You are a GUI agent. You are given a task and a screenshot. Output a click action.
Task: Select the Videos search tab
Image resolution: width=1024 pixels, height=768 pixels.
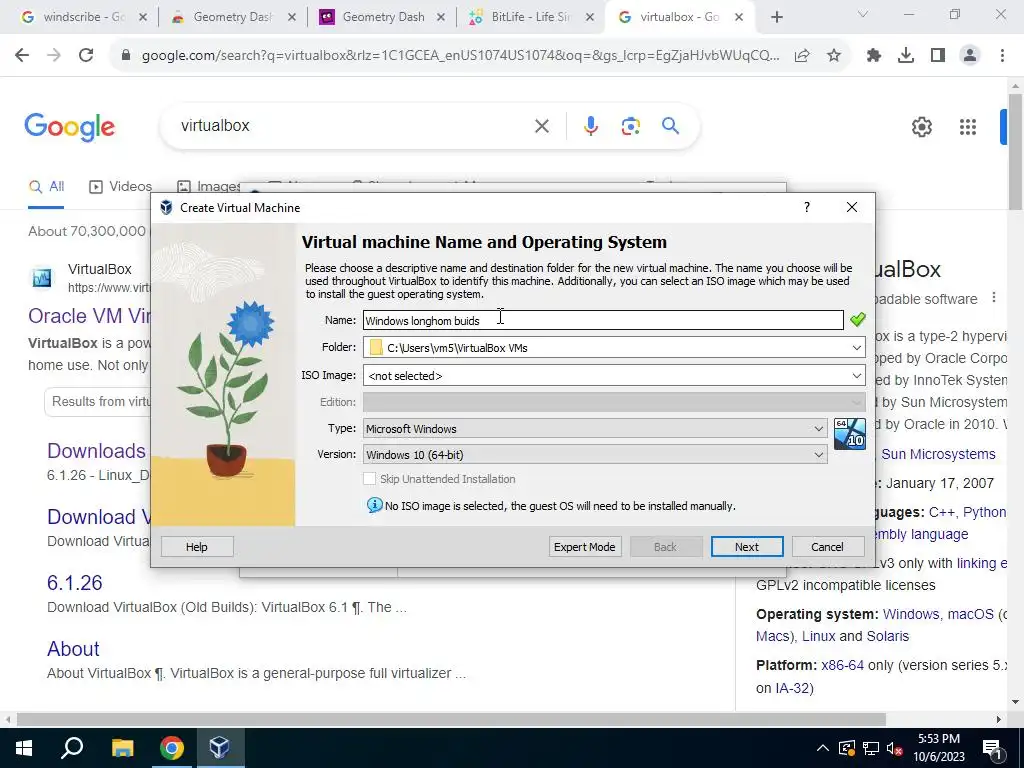coord(120,187)
